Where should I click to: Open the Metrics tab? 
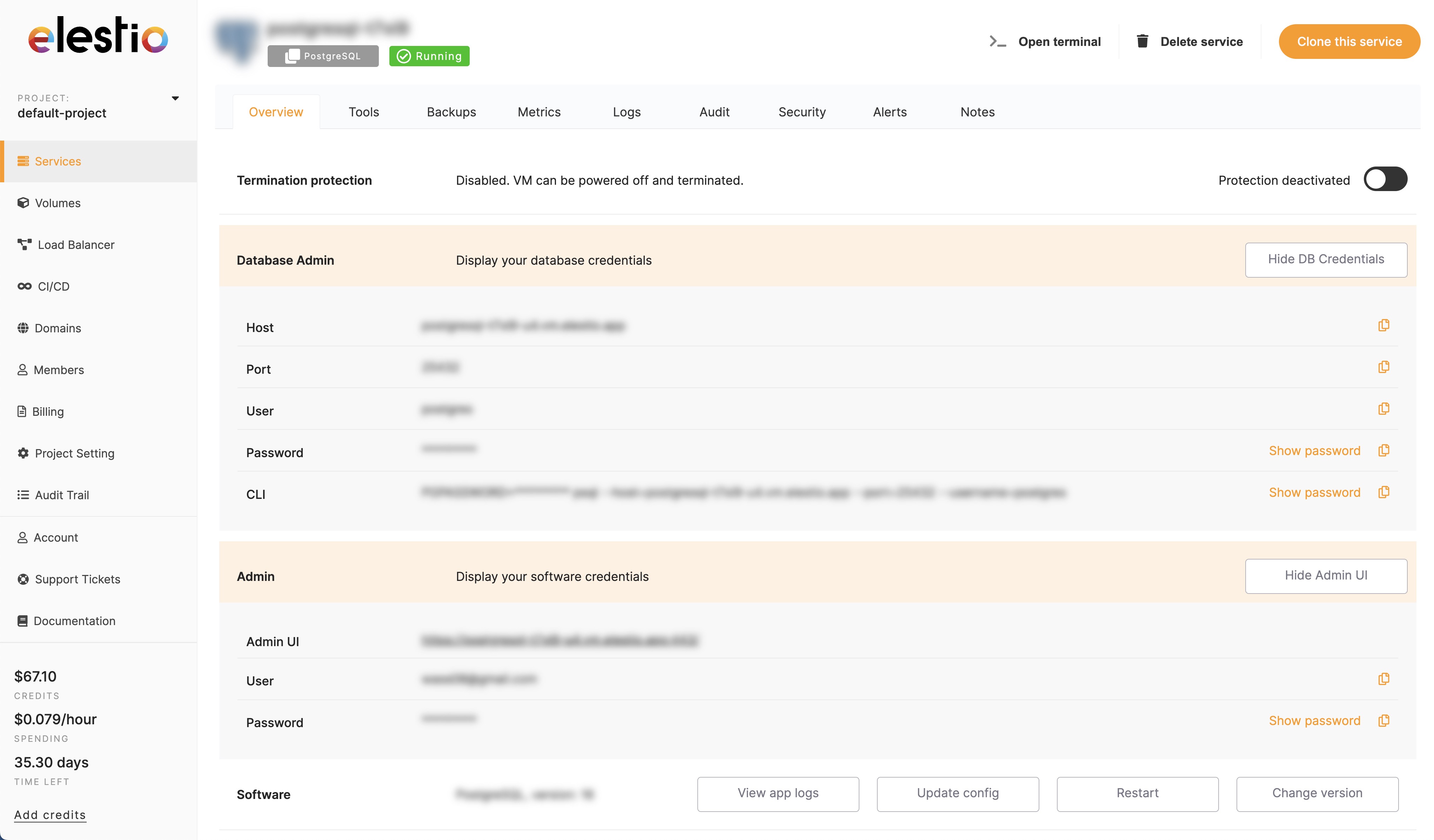tap(539, 111)
